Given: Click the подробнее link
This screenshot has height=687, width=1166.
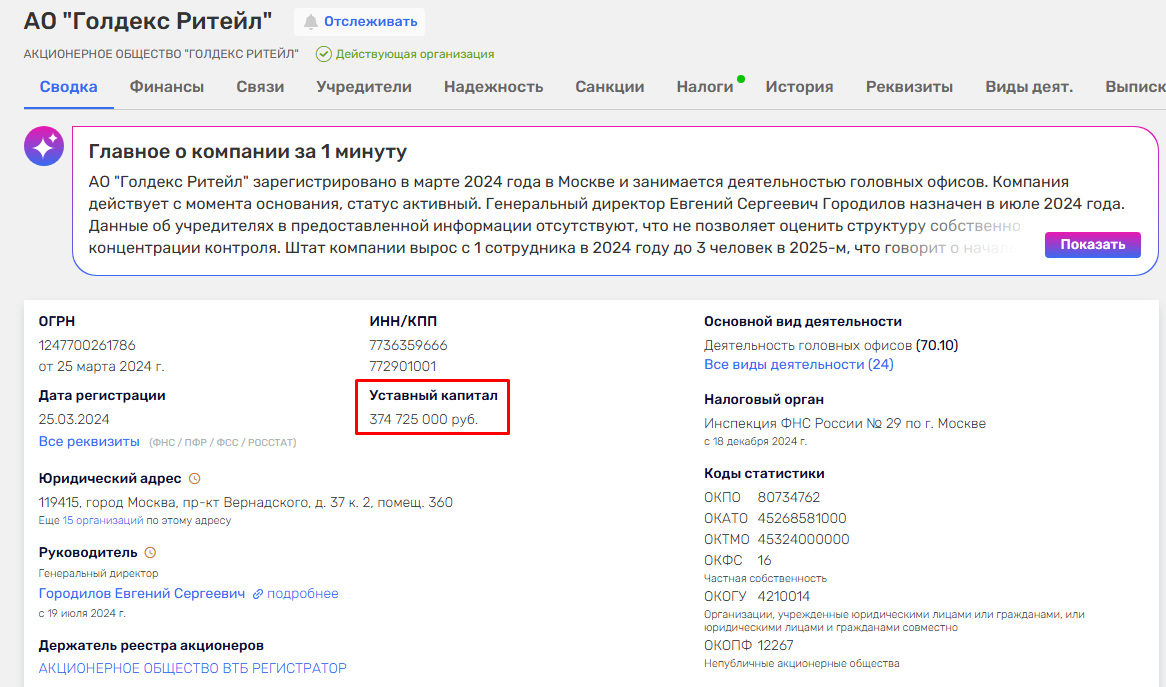Looking at the screenshot, I should (x=303, y=593).
